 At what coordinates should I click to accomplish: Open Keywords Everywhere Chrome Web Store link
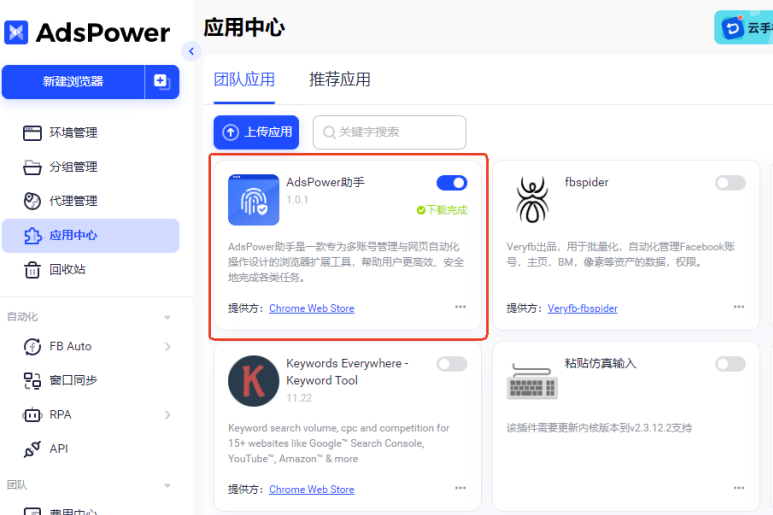coord(312,490)
